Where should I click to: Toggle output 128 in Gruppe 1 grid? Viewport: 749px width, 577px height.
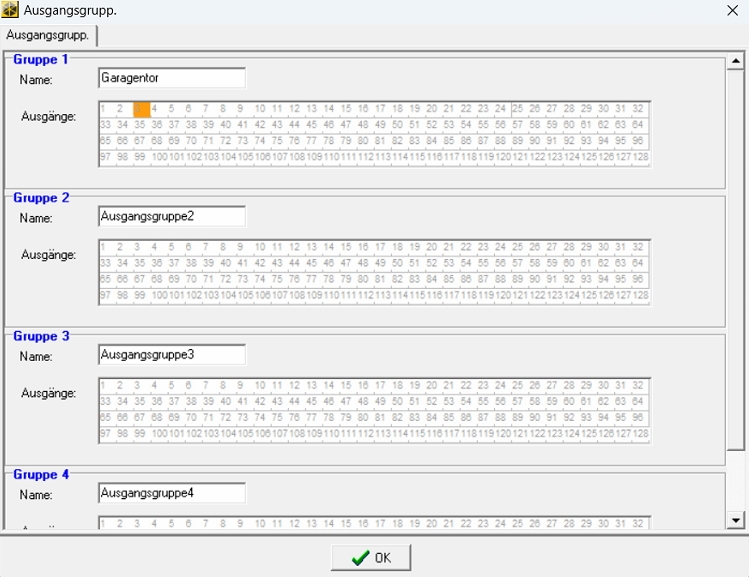[x=641, y=157]
